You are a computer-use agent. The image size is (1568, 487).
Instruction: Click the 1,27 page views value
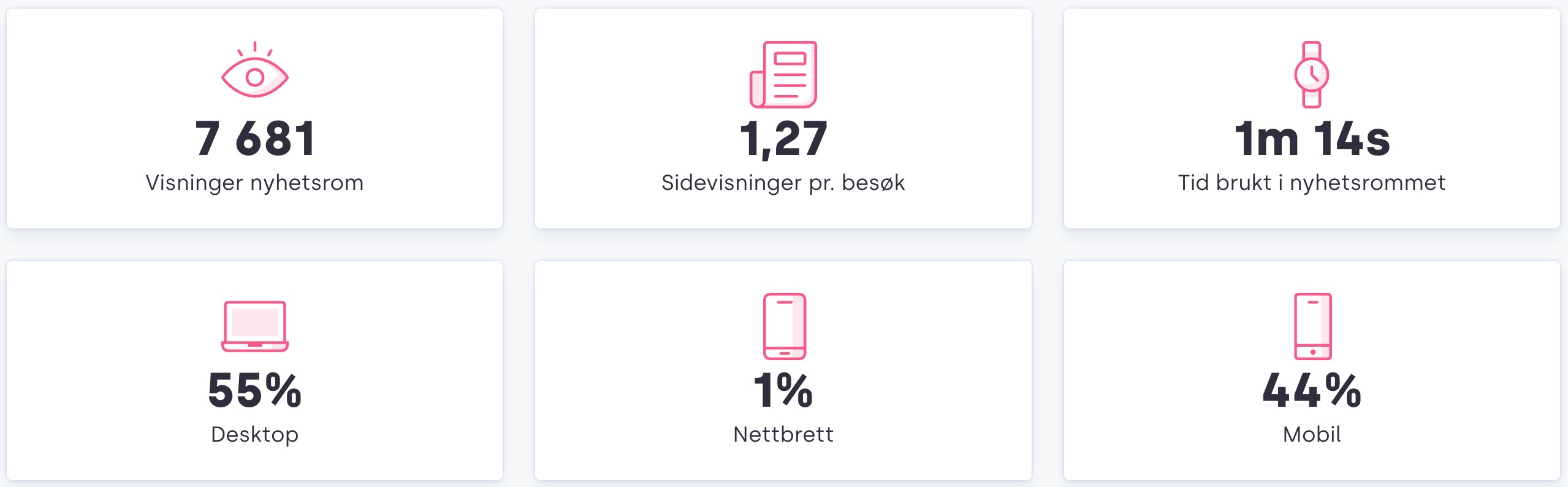click(x=783, y=138)
